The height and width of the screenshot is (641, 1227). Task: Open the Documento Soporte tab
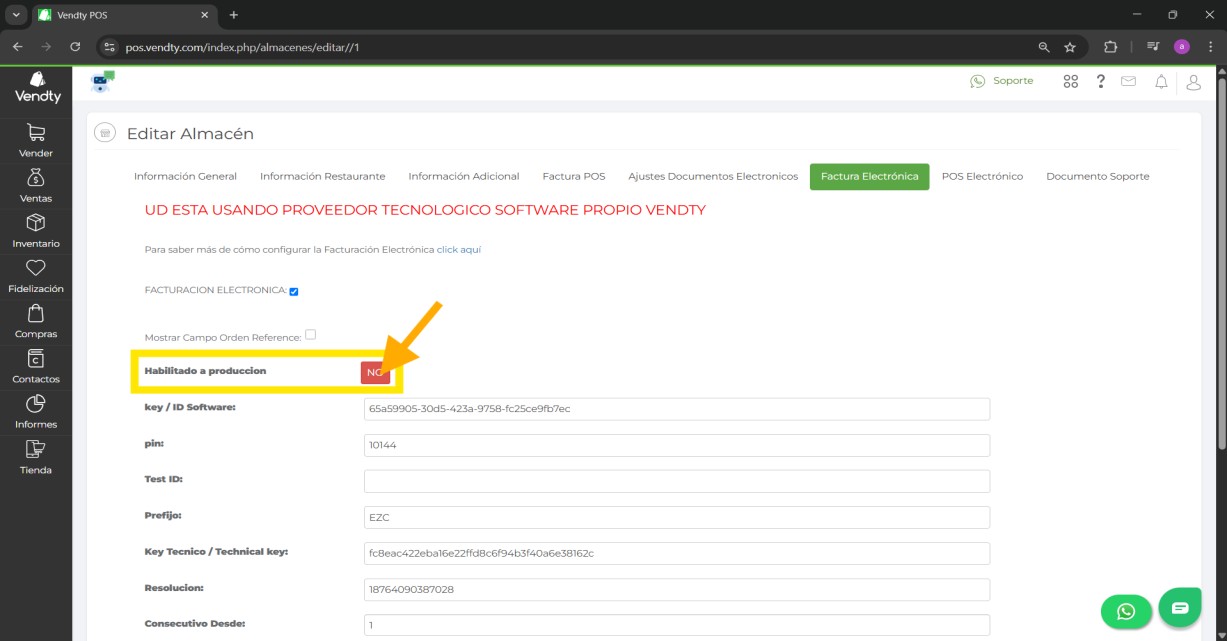point(1098,176)
